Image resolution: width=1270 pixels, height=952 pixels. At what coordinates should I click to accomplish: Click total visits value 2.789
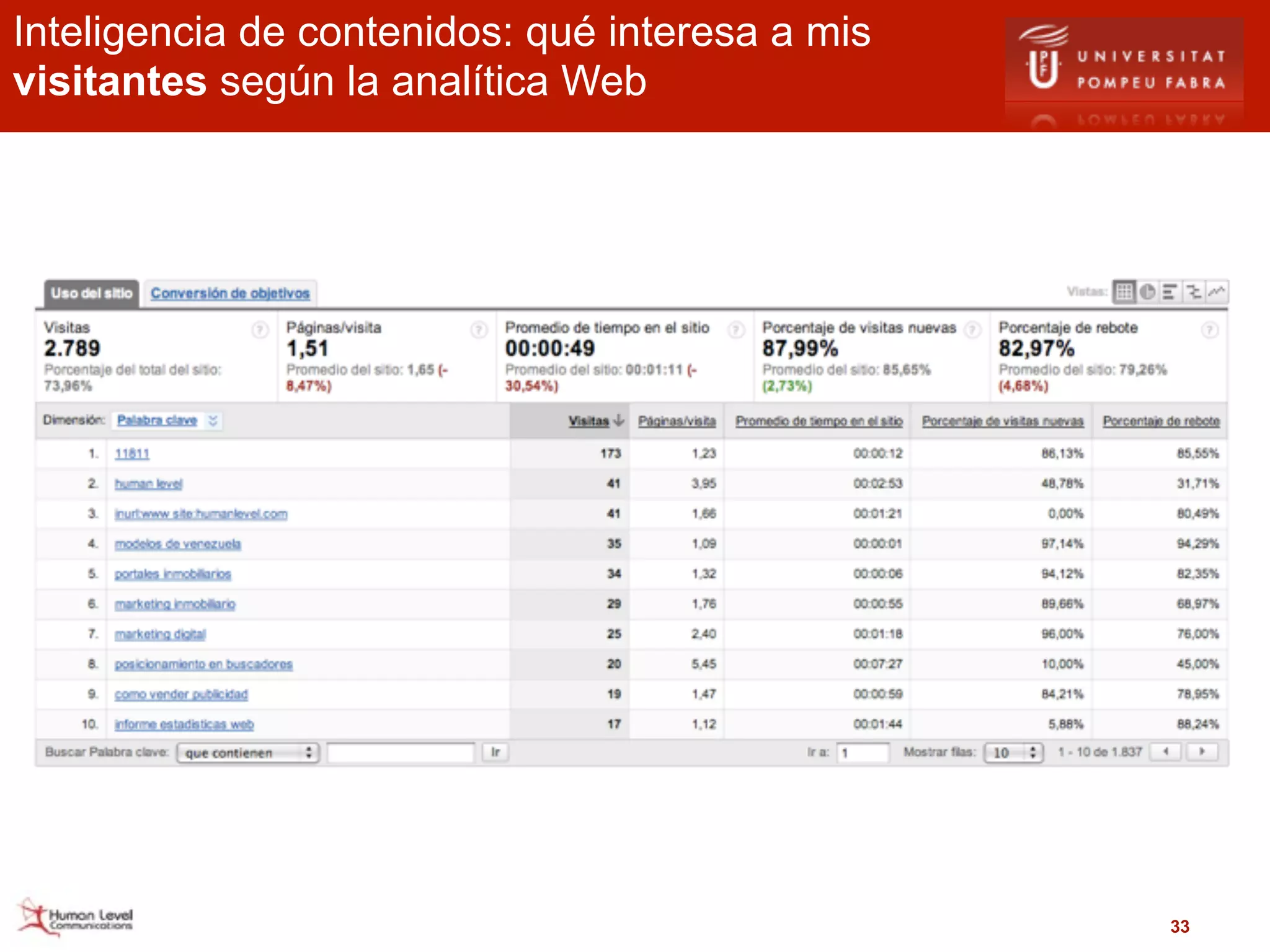(x=72, y=348)
